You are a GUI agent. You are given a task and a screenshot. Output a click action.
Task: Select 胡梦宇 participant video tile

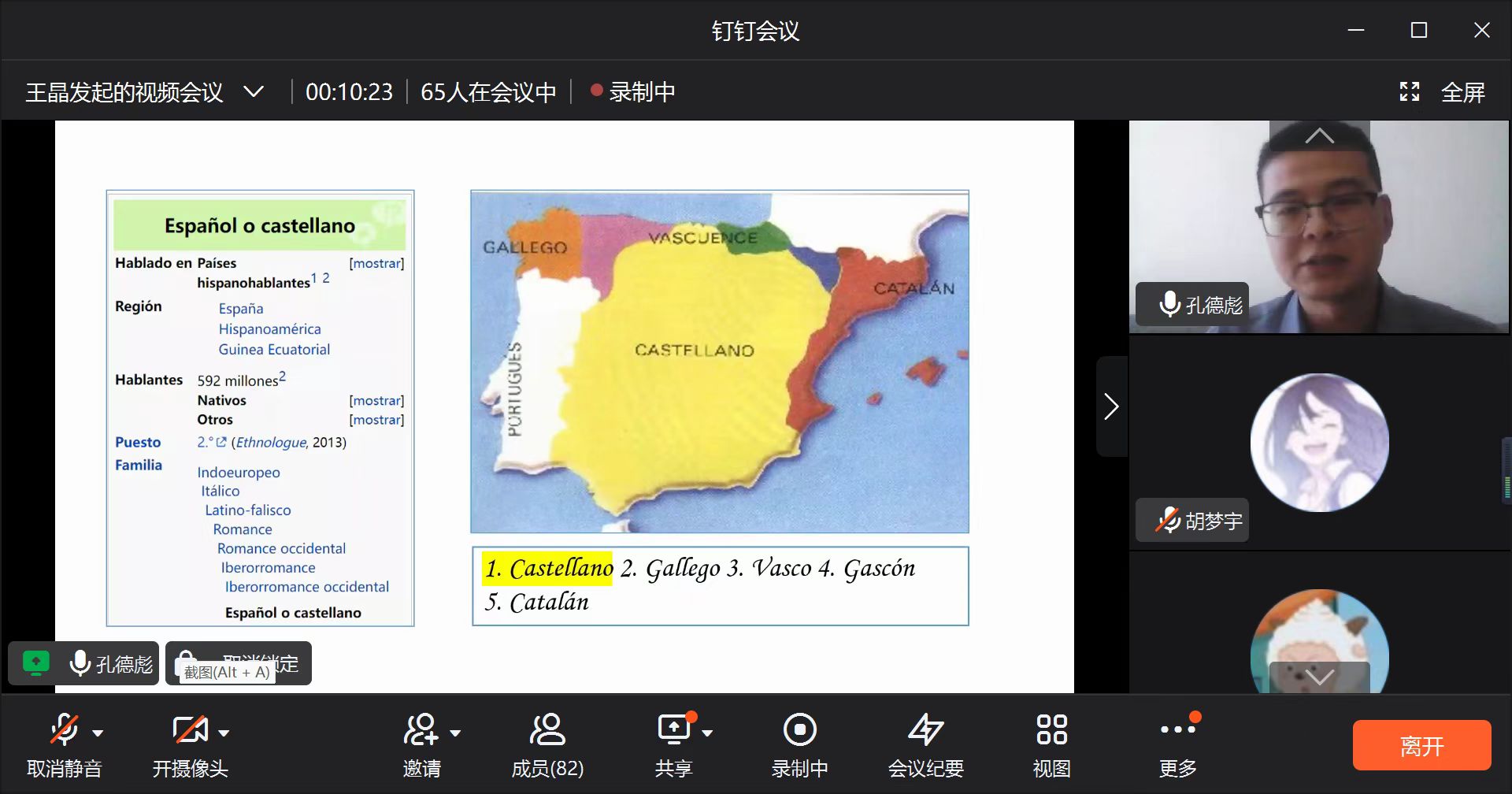[1319, 443]
